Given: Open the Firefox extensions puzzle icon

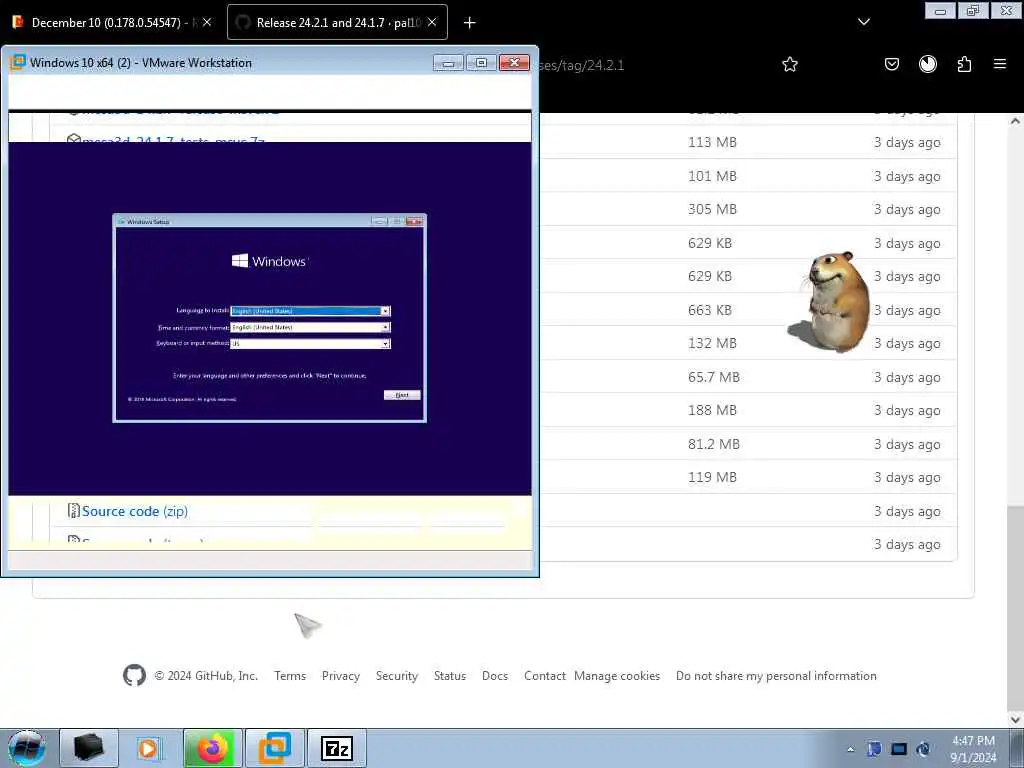Looking at the screenshot, I should coord(964,64).
